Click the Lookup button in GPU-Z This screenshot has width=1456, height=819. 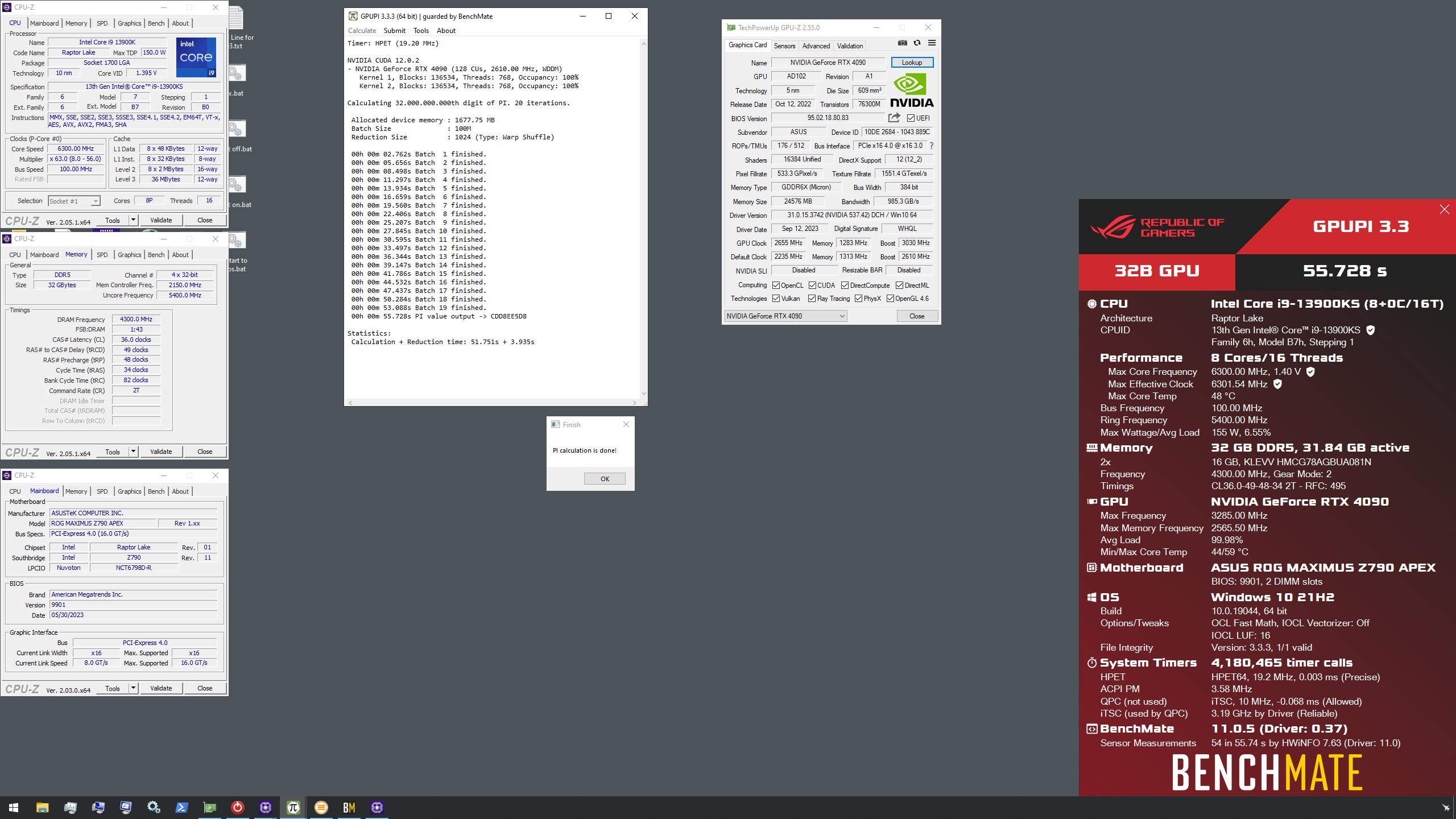[x=912, y=63]
